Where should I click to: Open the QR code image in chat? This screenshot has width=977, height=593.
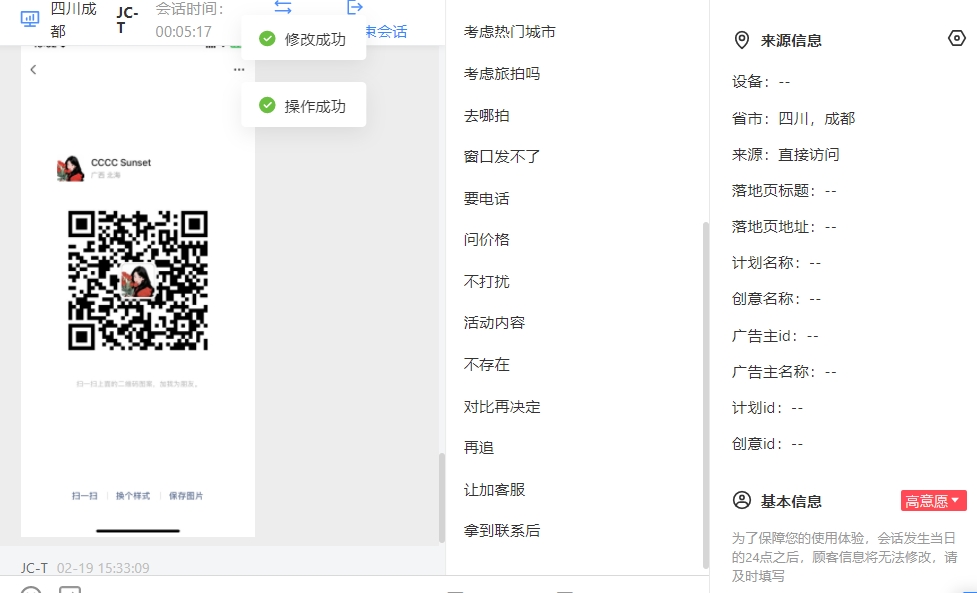point(138,280)
